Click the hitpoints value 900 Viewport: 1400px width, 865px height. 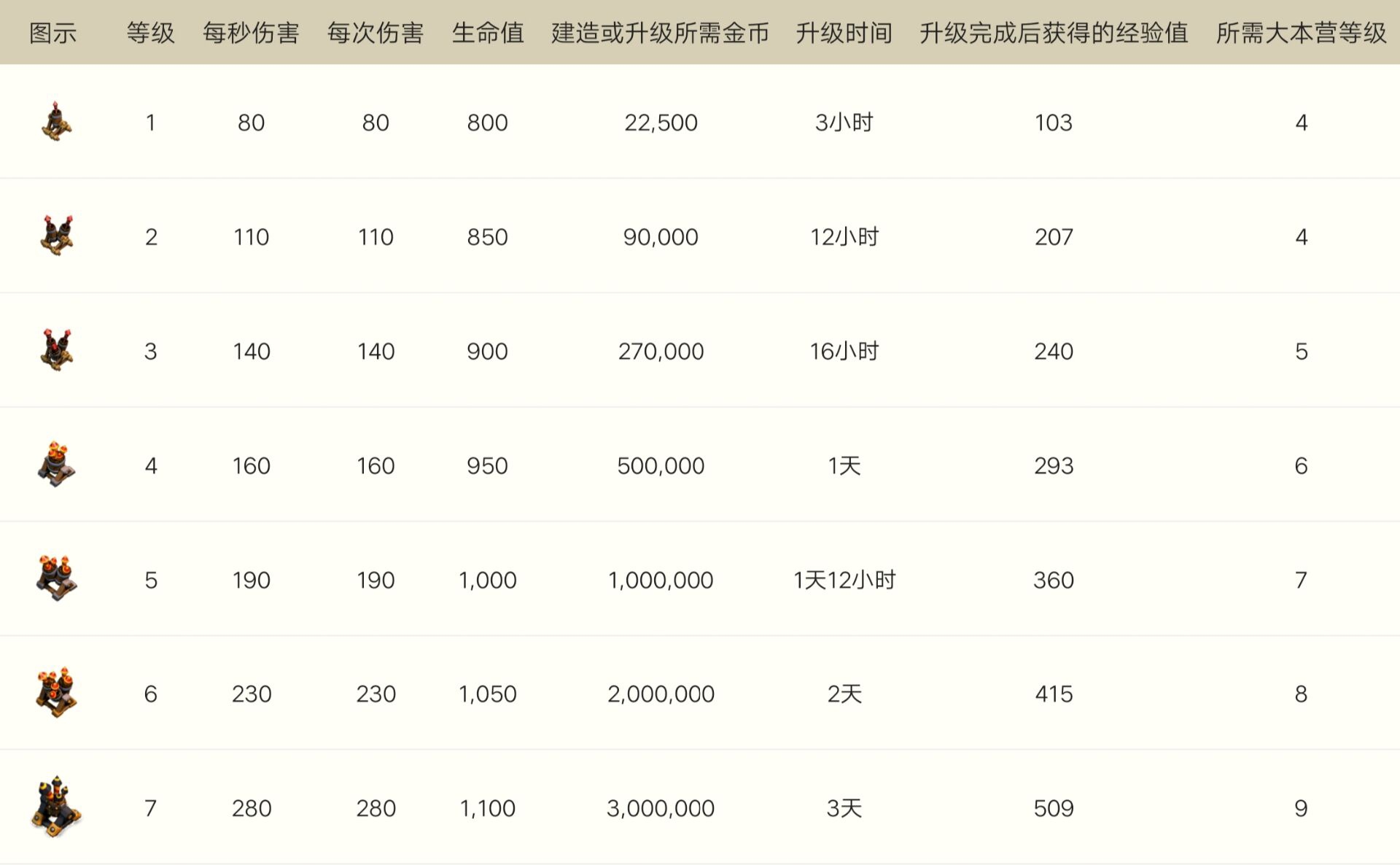[x=487, y=352]
